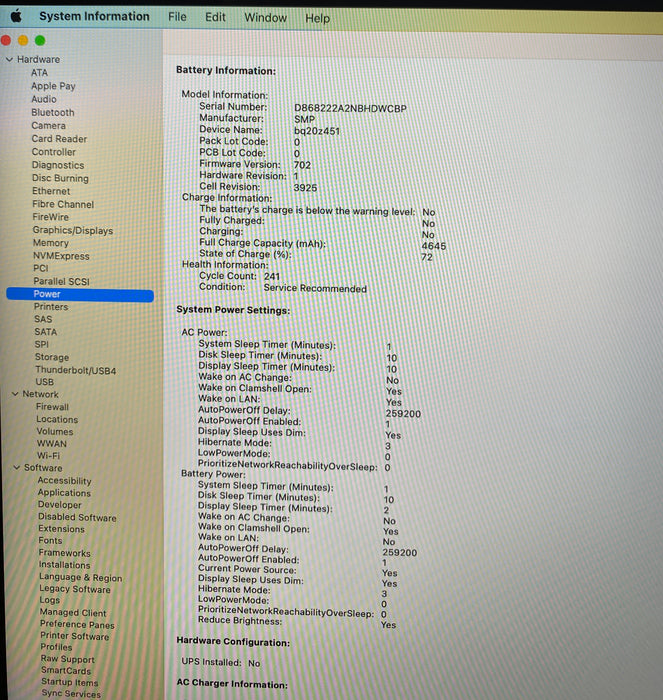This screenshot has height=700, width=663.
Task: Select Installations under Software
Action: (64, 565)
